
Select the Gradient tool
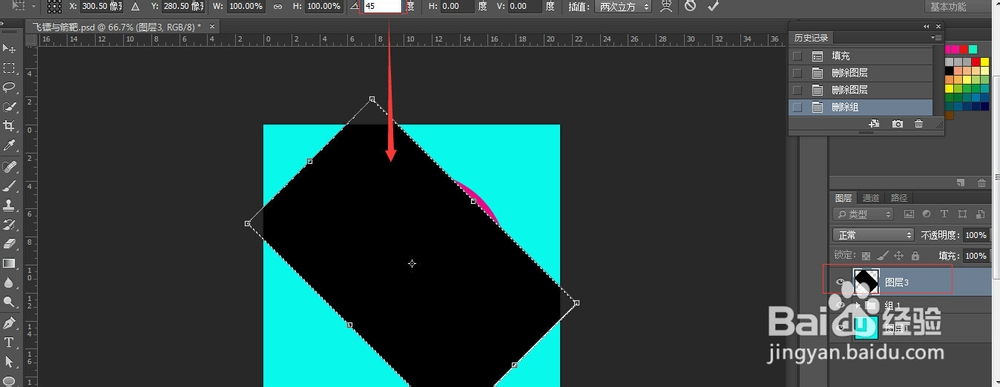pyautogui.click(x=10, y=263)
